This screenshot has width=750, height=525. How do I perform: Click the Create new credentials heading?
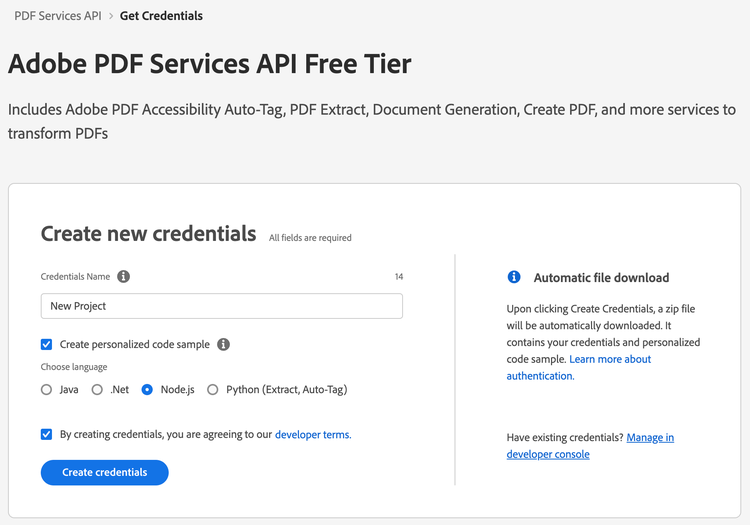[148, 234]
